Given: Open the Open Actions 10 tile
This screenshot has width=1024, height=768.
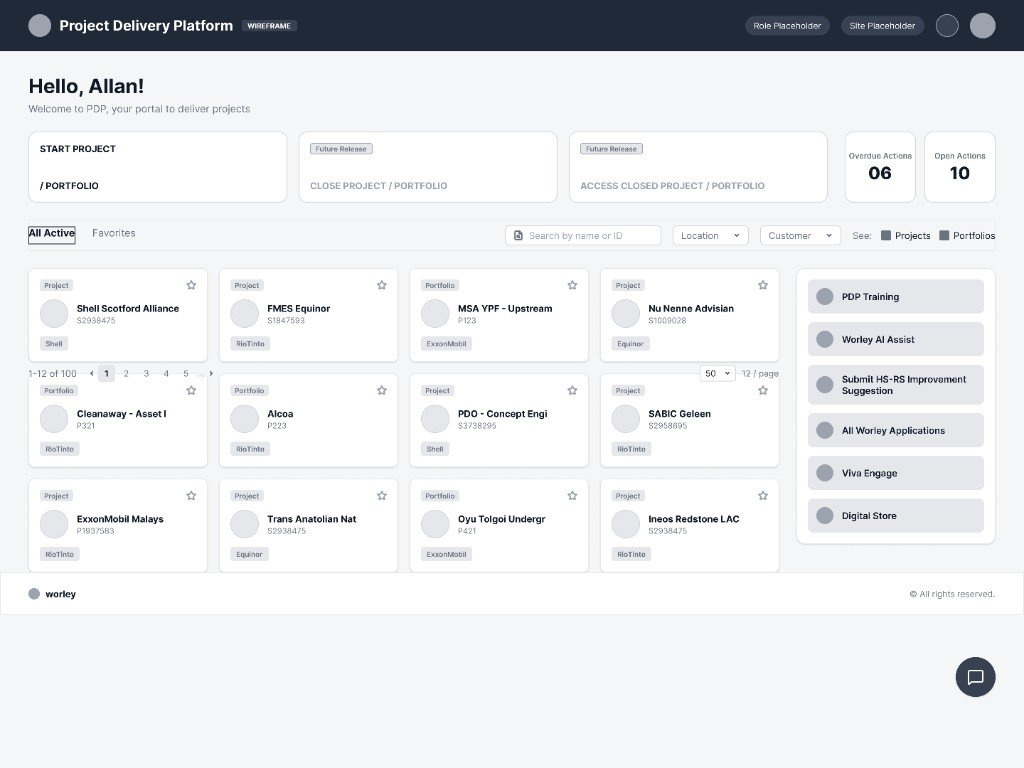Looking at the screenshot, I should [959, 167].
